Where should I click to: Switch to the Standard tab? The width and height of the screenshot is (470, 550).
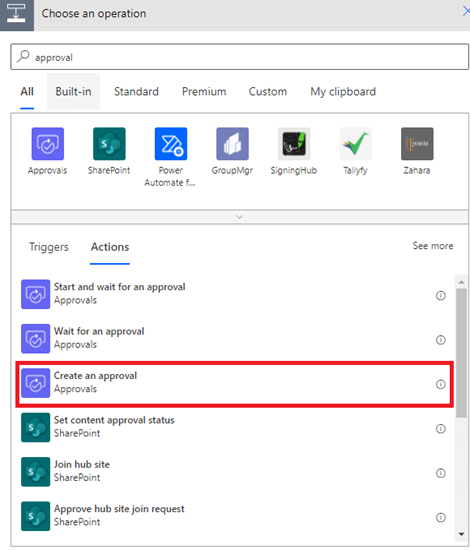(x=136, y=92)
